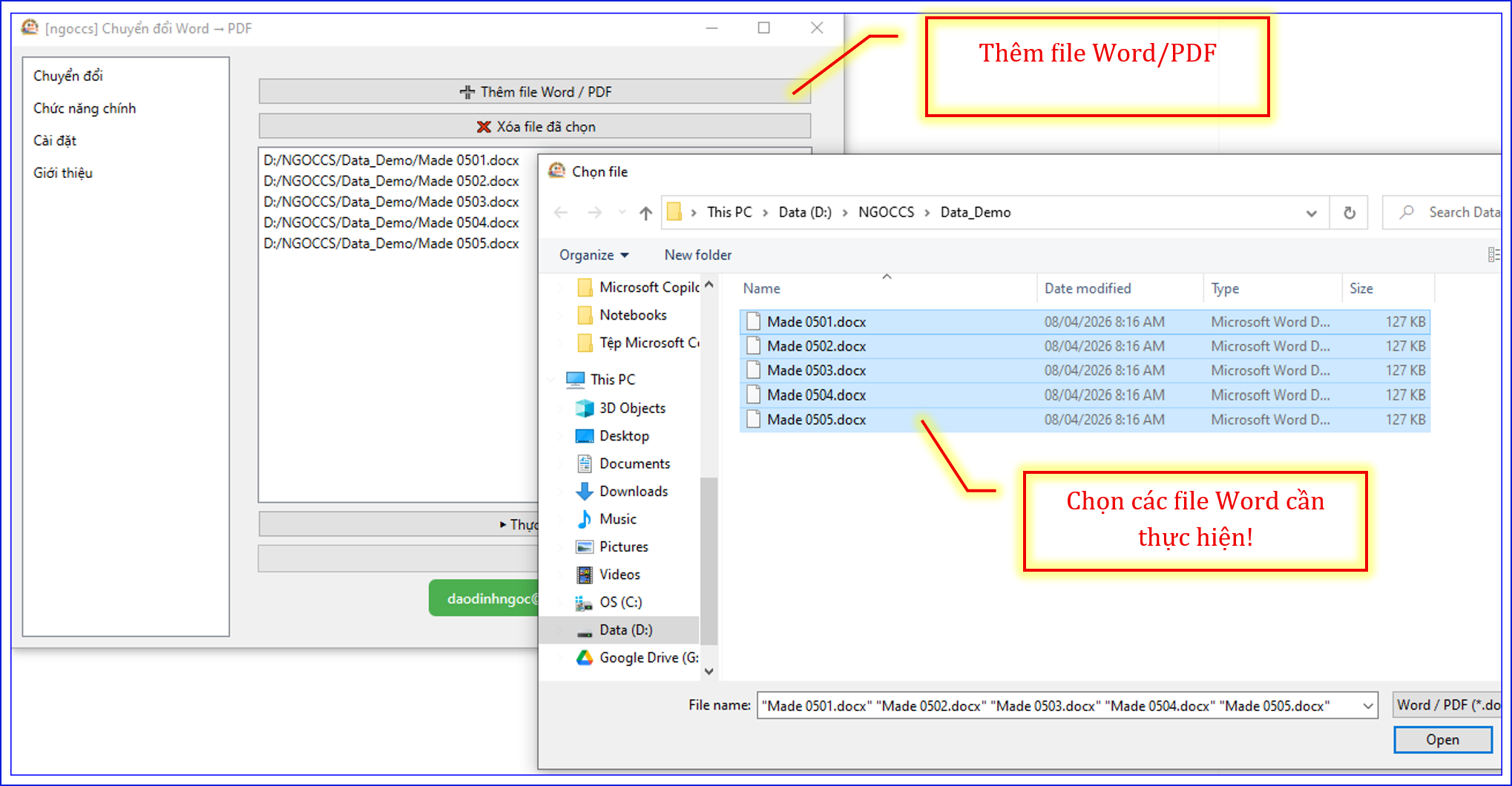Select the Downloads folder icon

(585, 492)
